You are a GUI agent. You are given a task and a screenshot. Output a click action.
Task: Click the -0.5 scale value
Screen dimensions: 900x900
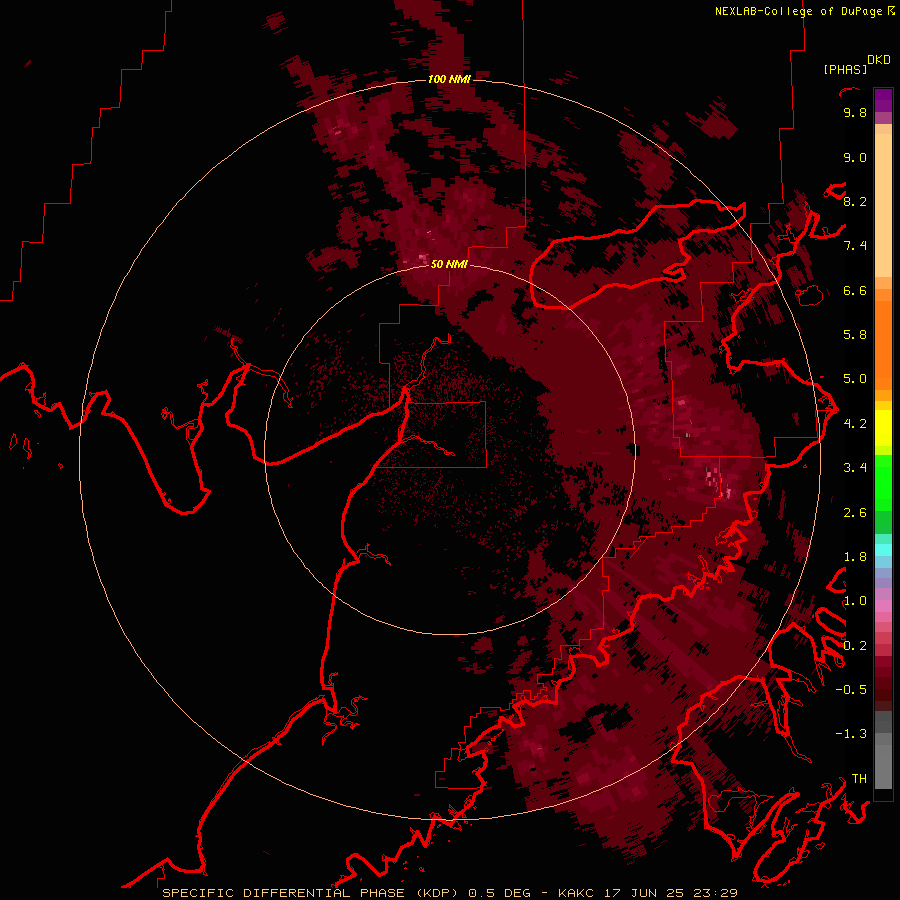[x=851, y=690]
